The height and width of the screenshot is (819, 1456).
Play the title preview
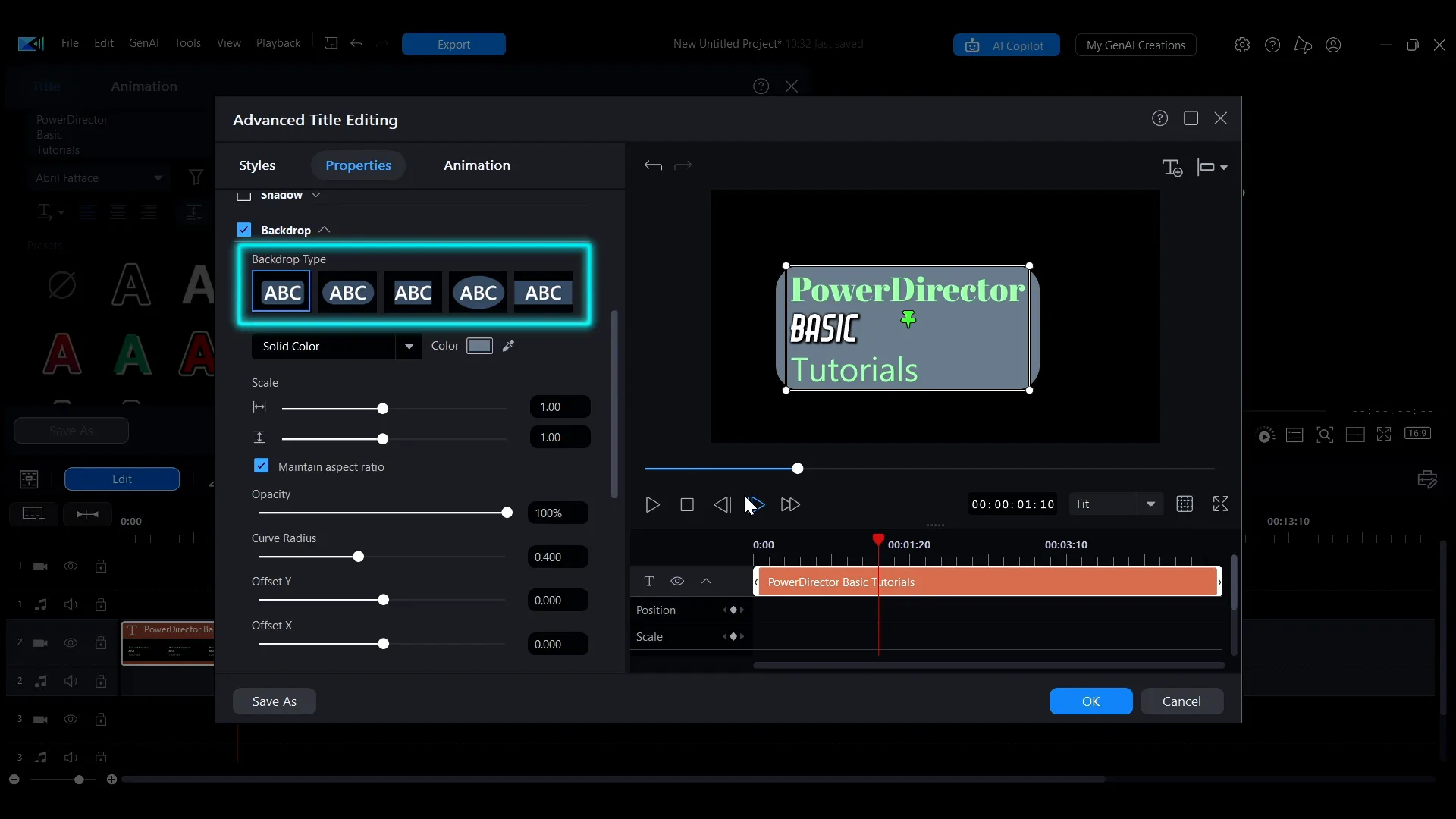coord(652,504)
